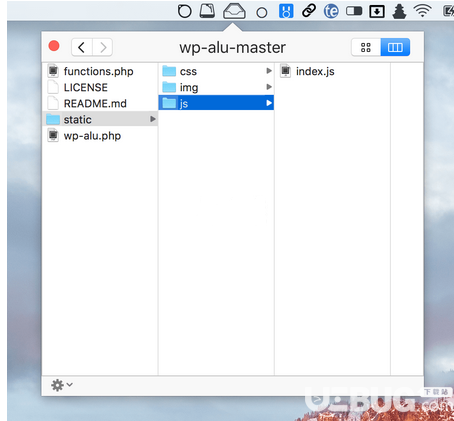The height and width of the screenshot is (421, 454).
Task: Click the pine tree menu bar icon
Action: pyautogui.click(x=399, y=11)
